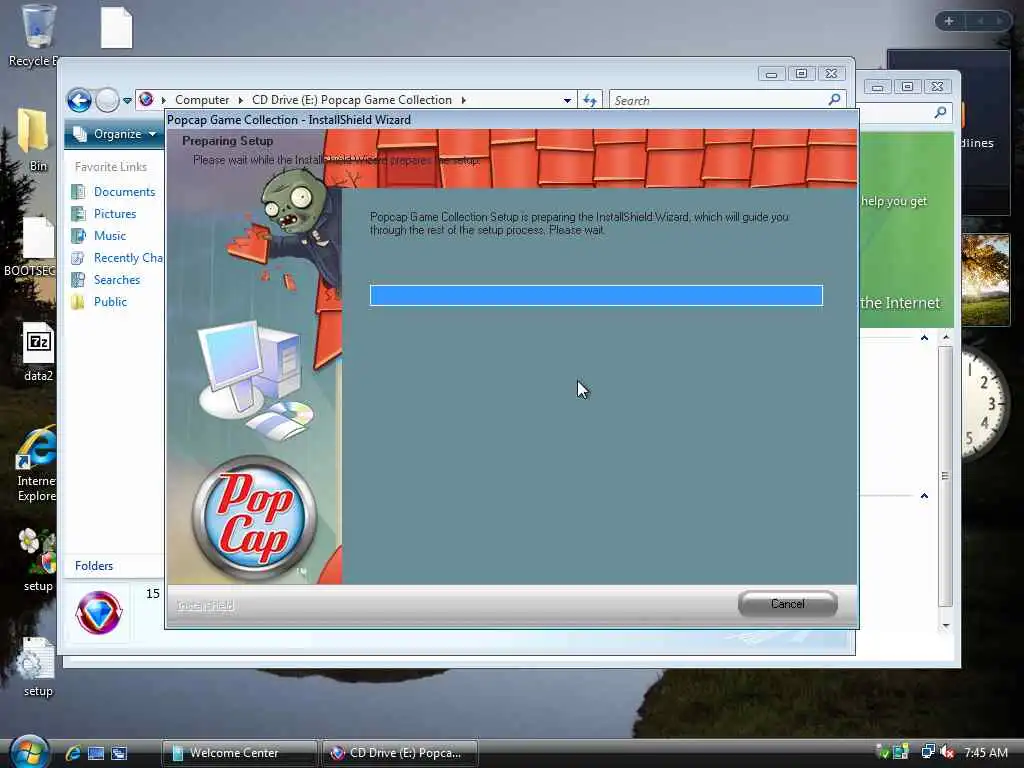Expand arrow after Popcap Game Collection path
This screenshot has height=768, width=1024.
(x=464, y=100)
